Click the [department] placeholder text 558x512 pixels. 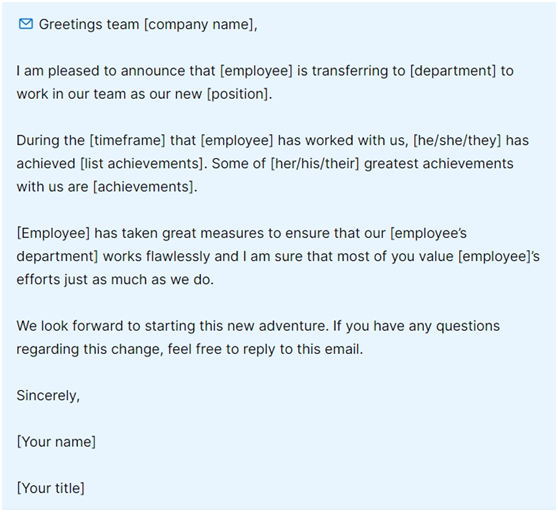coord(453,71)
